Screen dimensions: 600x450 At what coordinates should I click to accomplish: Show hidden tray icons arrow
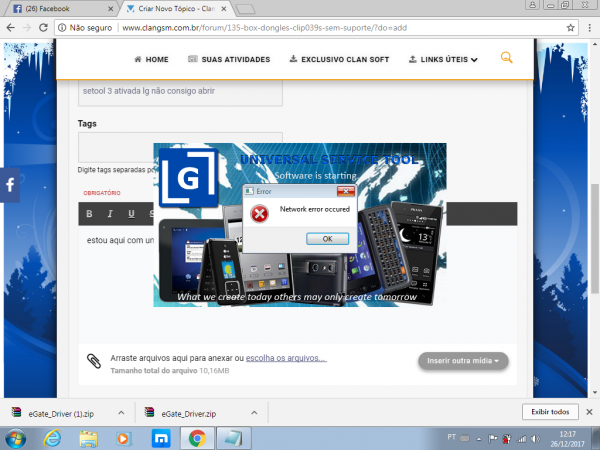(x=479, y=439)
